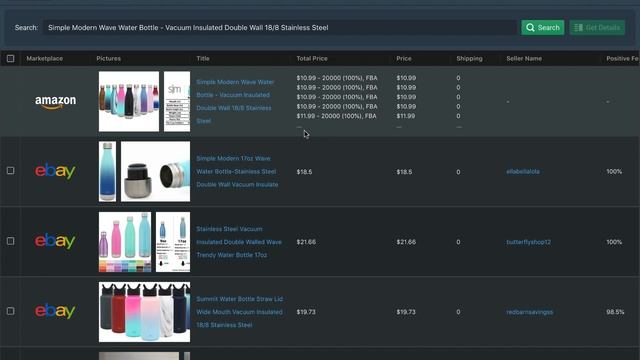Open Summit Water Bottle Straw Lid link

click(x=240, y=312)
